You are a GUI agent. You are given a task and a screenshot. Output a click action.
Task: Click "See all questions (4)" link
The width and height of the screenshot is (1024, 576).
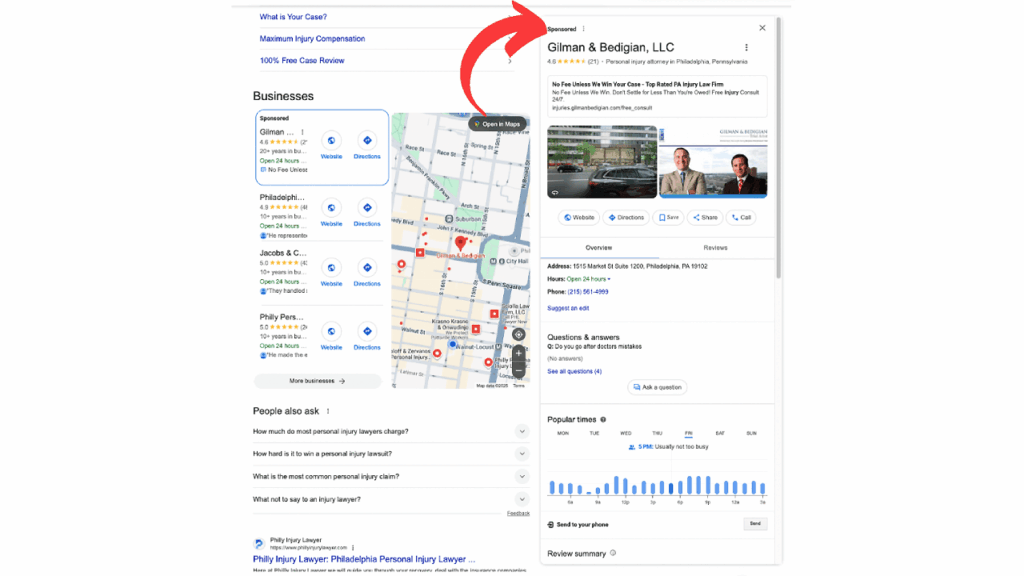[x=574, y=371]
